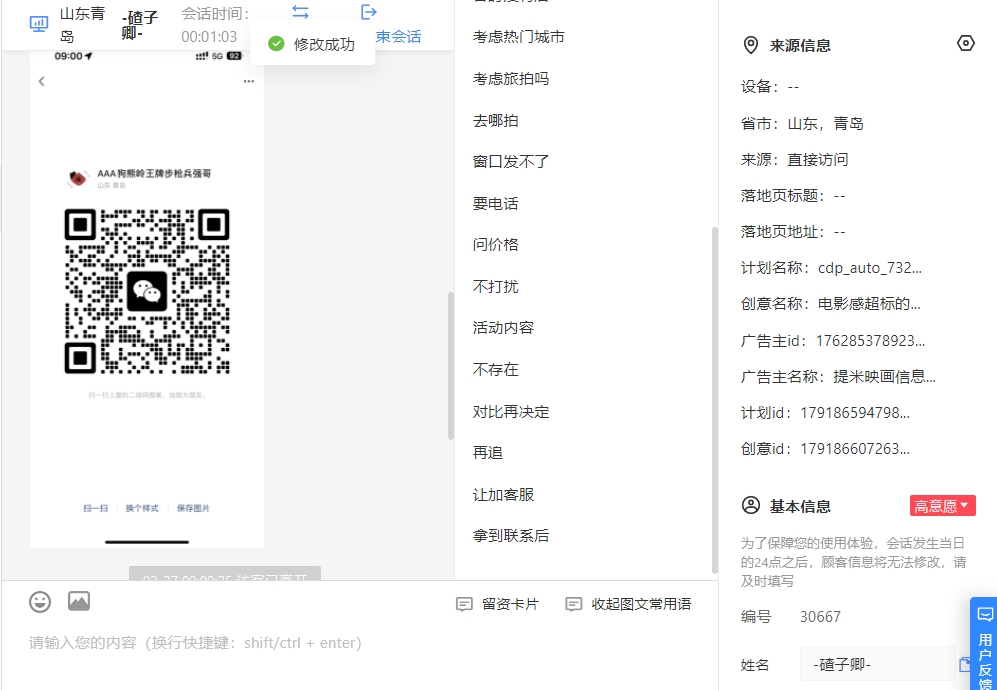Viewport: 997px width, 690px height.
Task: Select quick phrase 去哪拍
Action: 495,120
